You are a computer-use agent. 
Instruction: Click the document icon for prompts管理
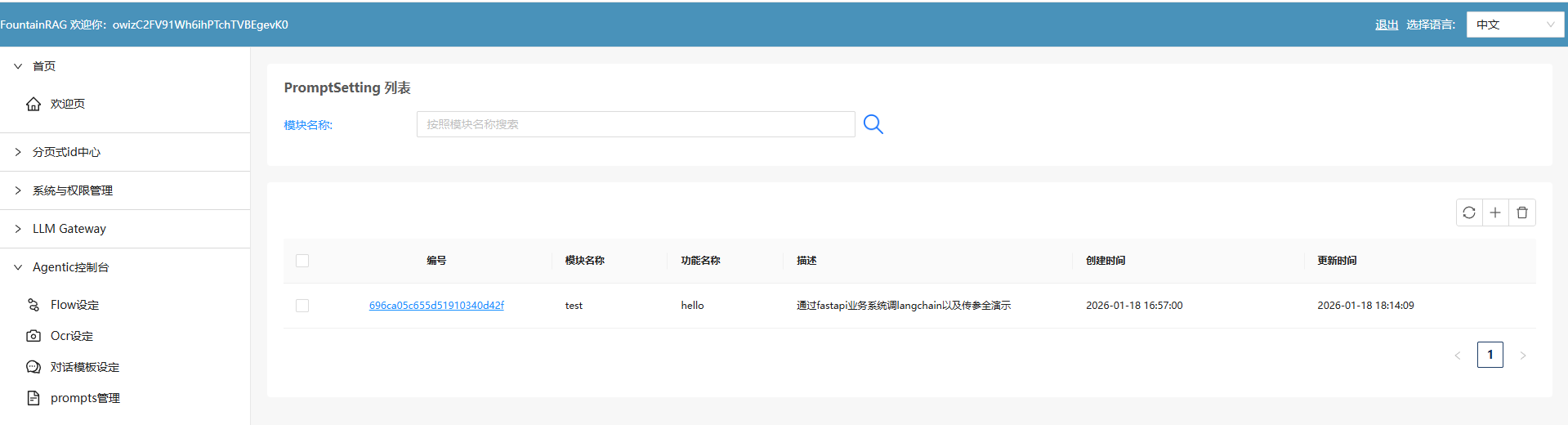(x=34, y=398)
